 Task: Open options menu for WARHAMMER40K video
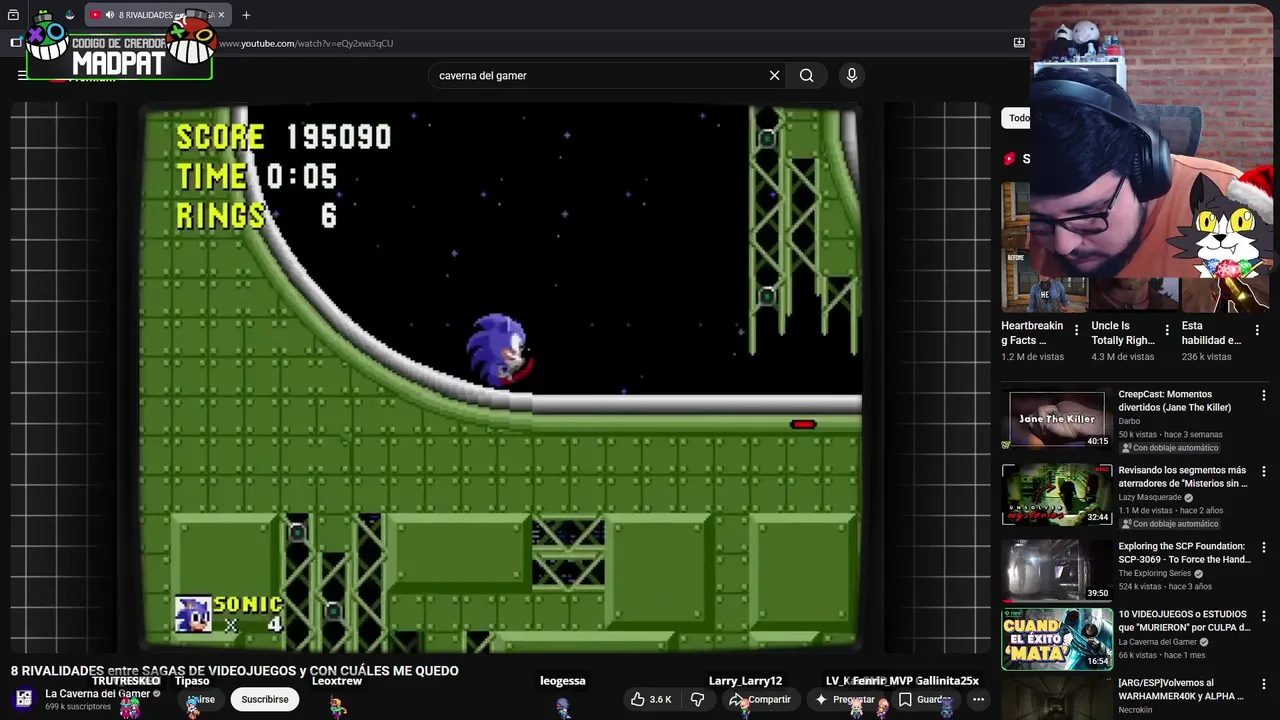pos(1264,685)
